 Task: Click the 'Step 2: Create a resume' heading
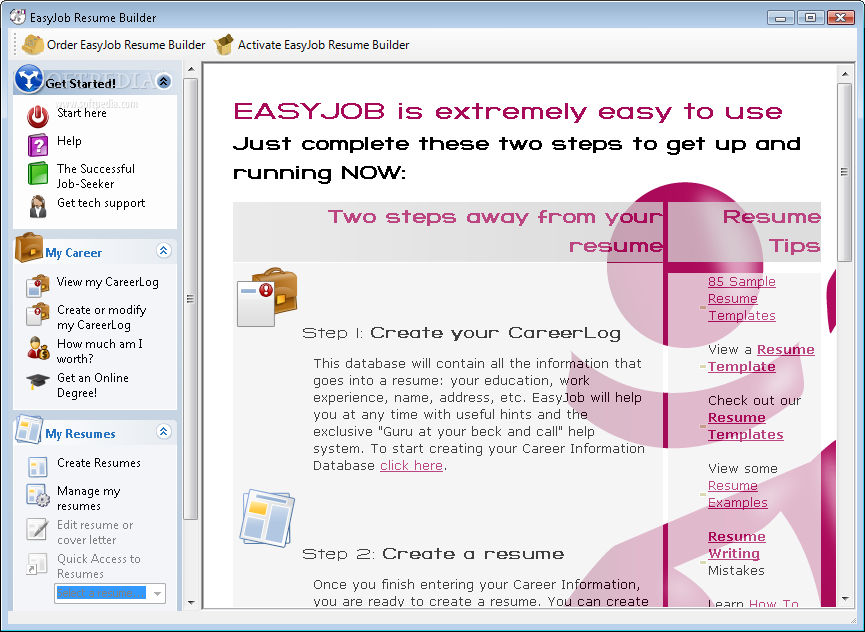tap(433, 554)
